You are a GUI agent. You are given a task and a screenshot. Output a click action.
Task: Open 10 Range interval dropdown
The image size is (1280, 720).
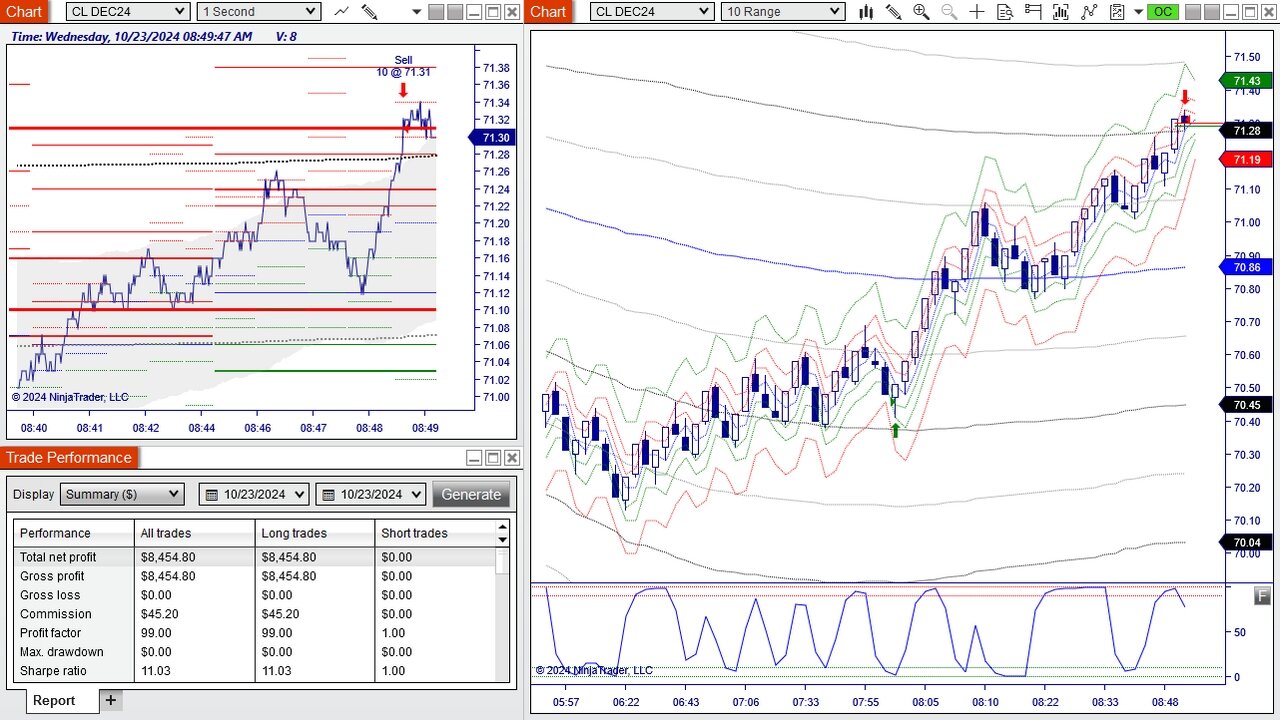tap(783, 11)
